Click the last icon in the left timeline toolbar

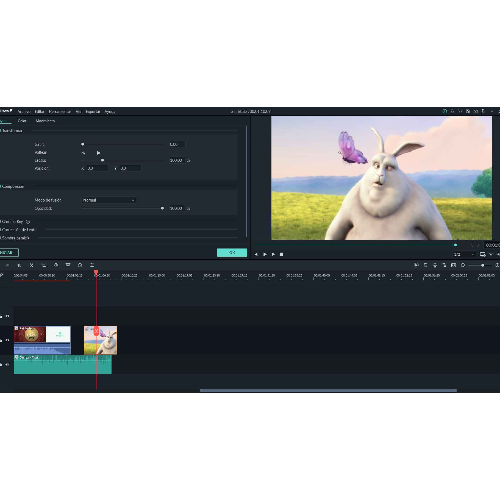click(x=92, y=265)
